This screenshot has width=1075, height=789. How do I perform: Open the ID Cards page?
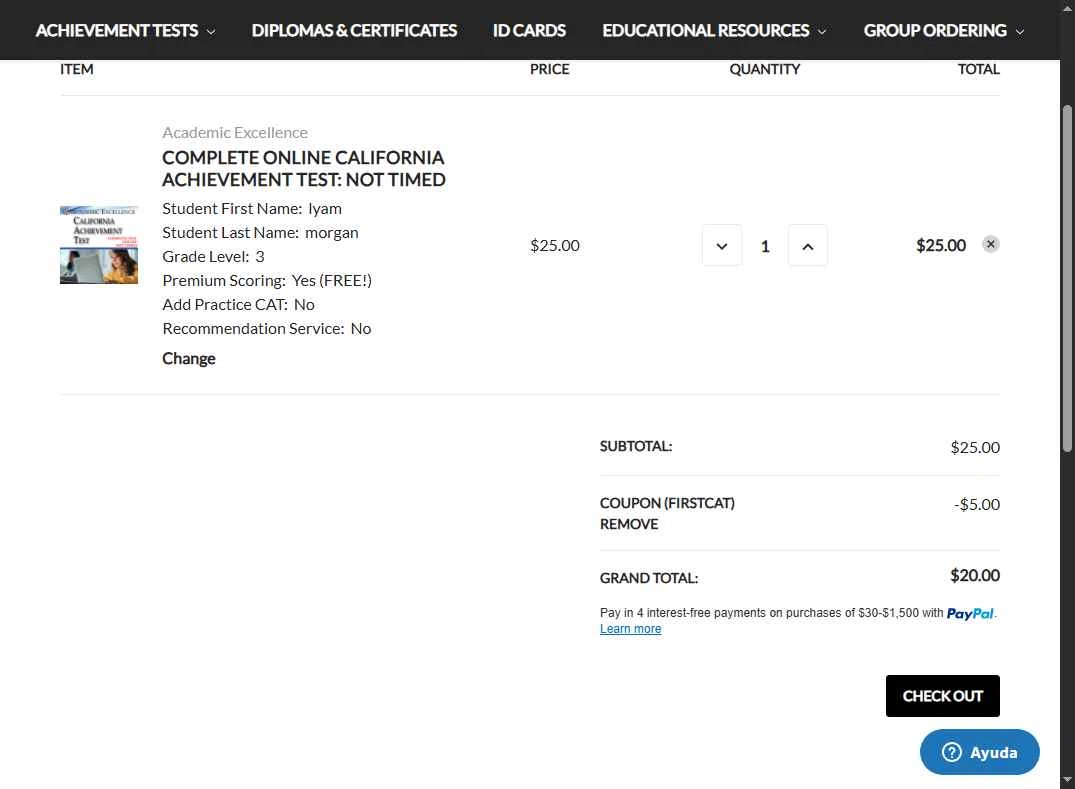point(529,31)
